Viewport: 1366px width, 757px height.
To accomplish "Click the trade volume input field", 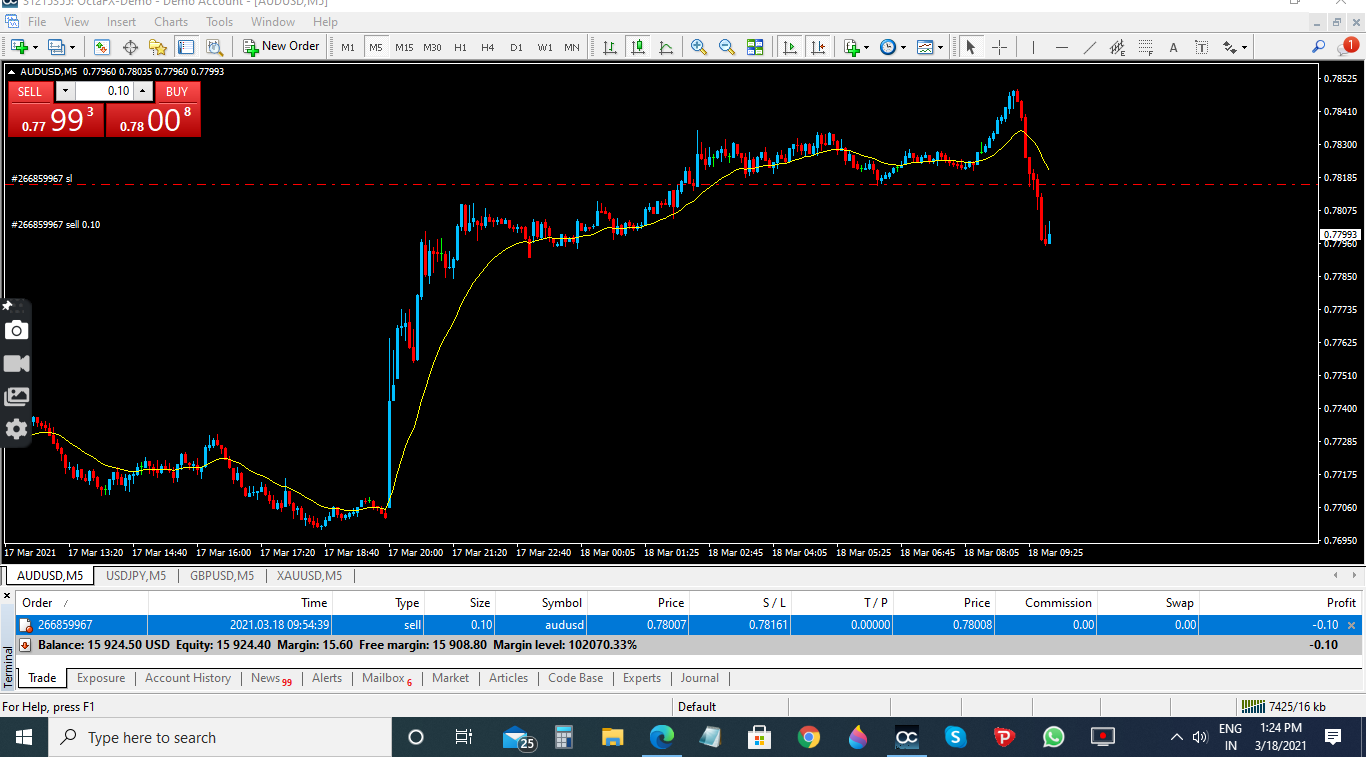I will tap(104, 91).
